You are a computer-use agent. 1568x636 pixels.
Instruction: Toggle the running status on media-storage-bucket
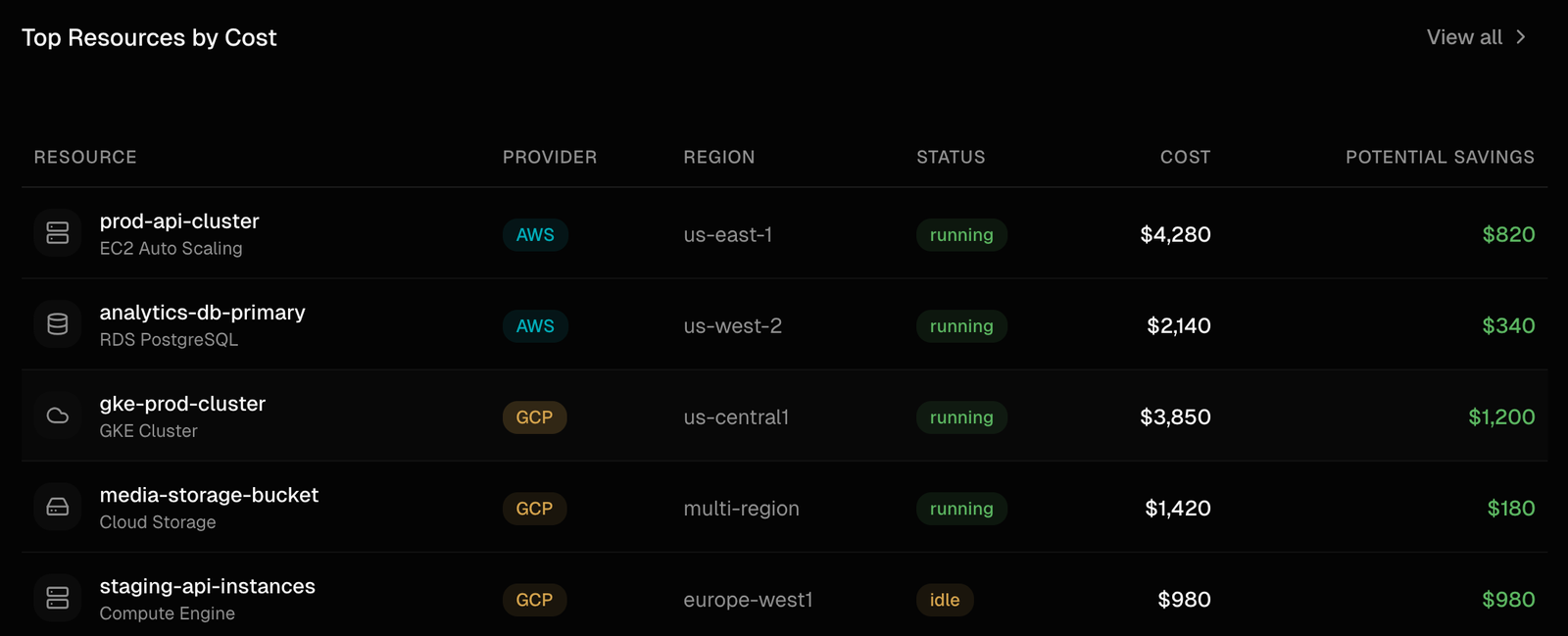961,508
